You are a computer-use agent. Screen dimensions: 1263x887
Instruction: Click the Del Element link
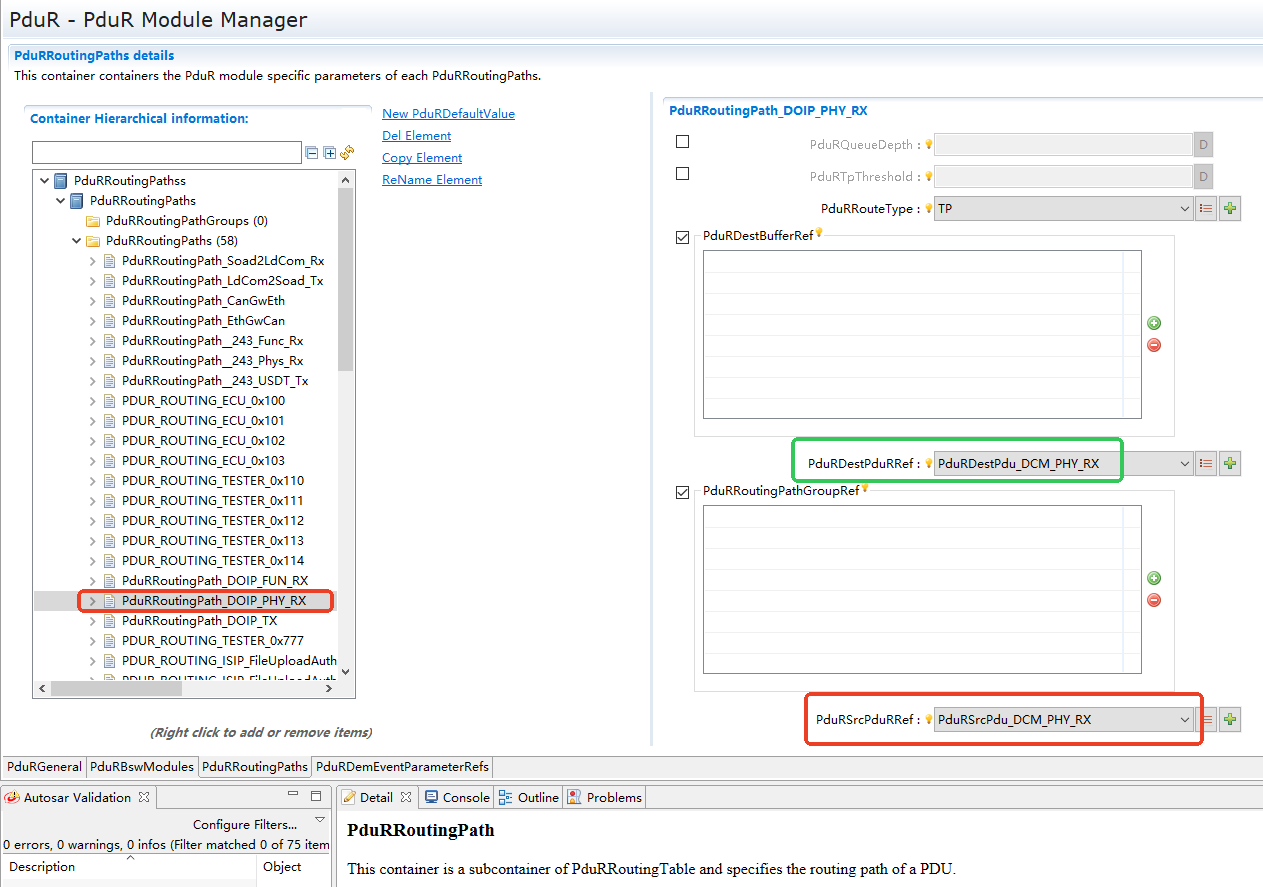coord(416,136)
